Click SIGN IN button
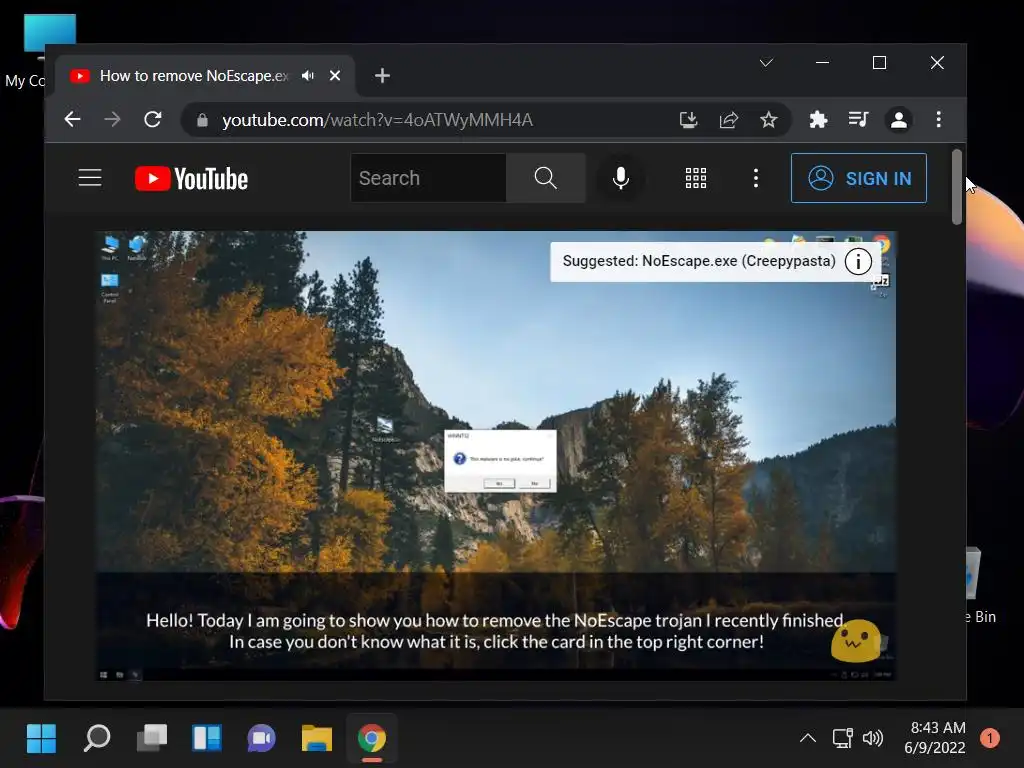 859,178
